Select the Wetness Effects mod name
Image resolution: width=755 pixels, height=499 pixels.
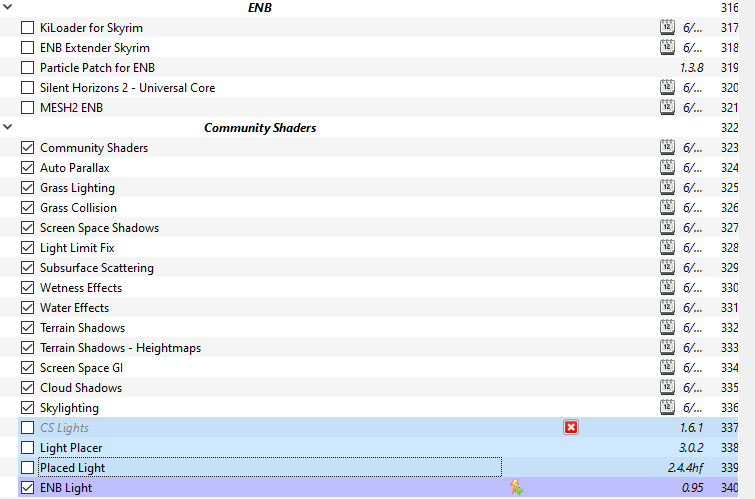pyautogui.click(x=81, y=288)
